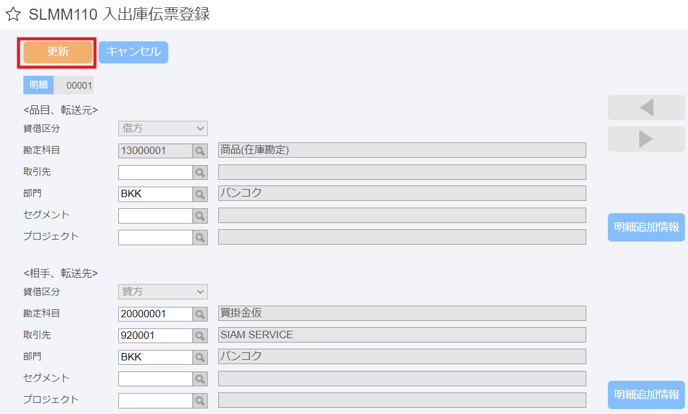Screen dimensions: 688x414
Task: Click the キャンセル button
Action: 133,52
